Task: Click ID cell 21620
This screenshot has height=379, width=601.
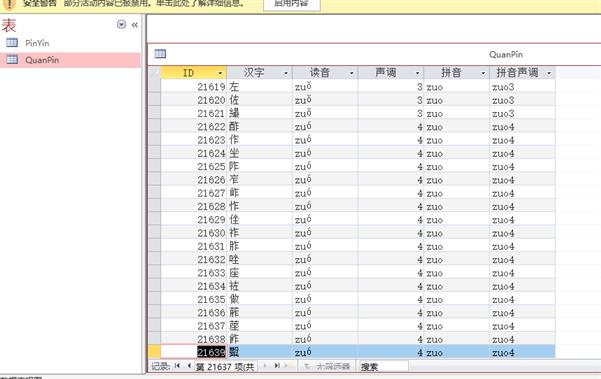Action: click(x=194, y=100)
